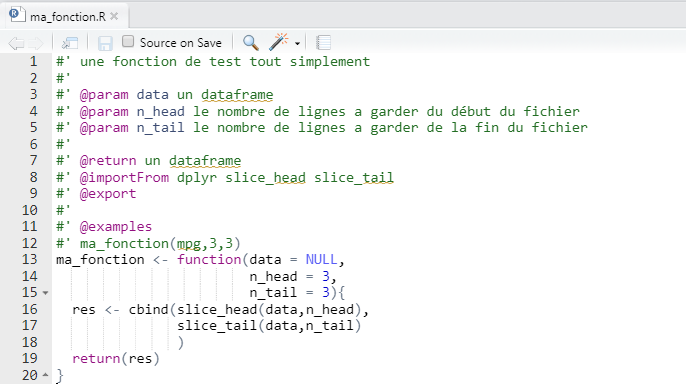Image resolution: width=686 pixels, height=384 pixels.
Task: Go back to previous source location
Action: click(x=16, y=43)
